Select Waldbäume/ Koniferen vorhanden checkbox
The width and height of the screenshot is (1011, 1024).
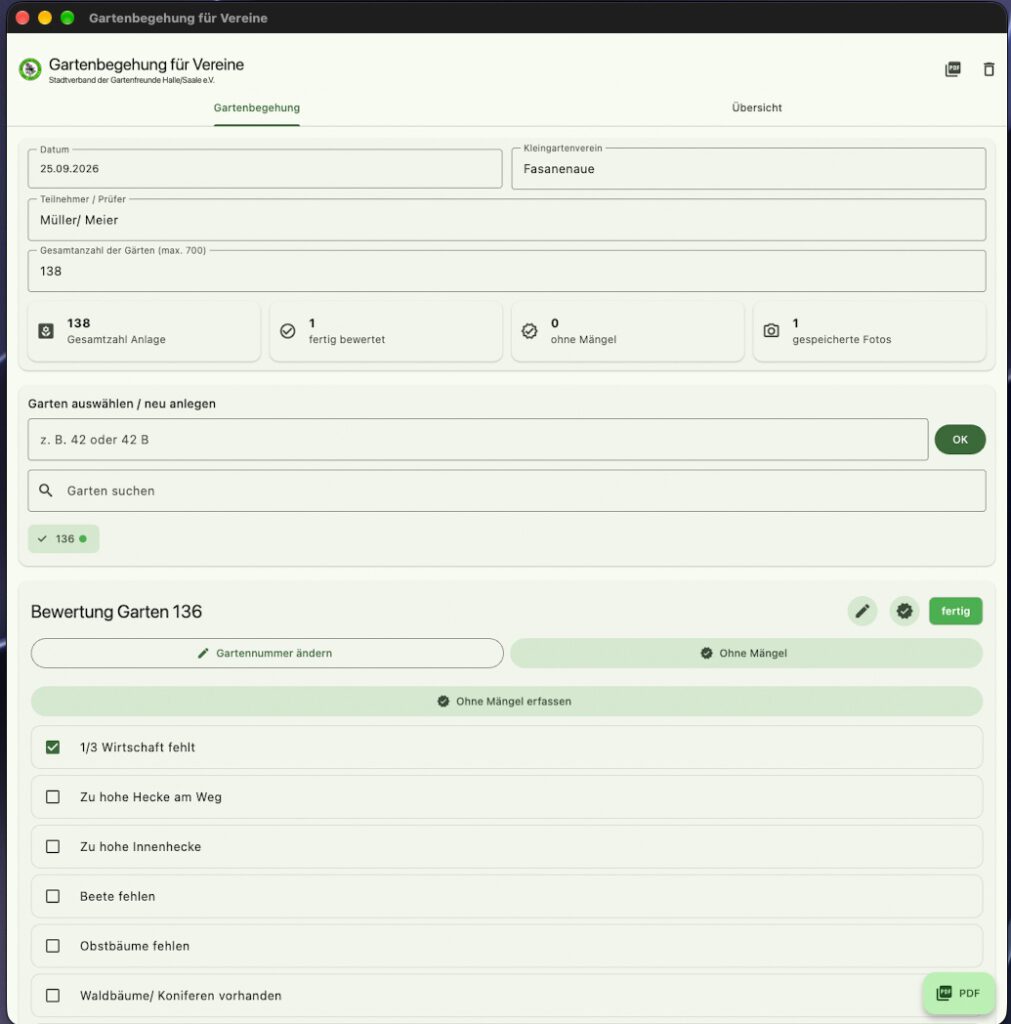pyautogui.click(x=53, y=995)
